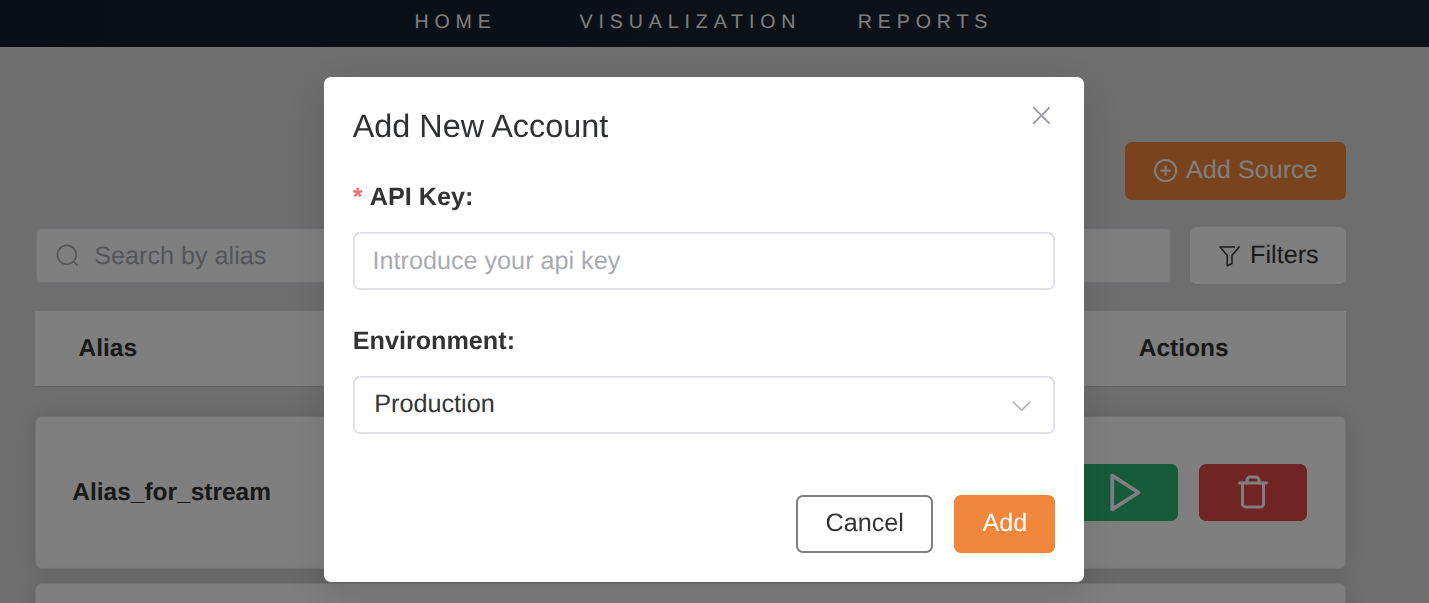Click the funnel icon for Filters
The height and width of the screenshot is (603, 1429).
1230,256
